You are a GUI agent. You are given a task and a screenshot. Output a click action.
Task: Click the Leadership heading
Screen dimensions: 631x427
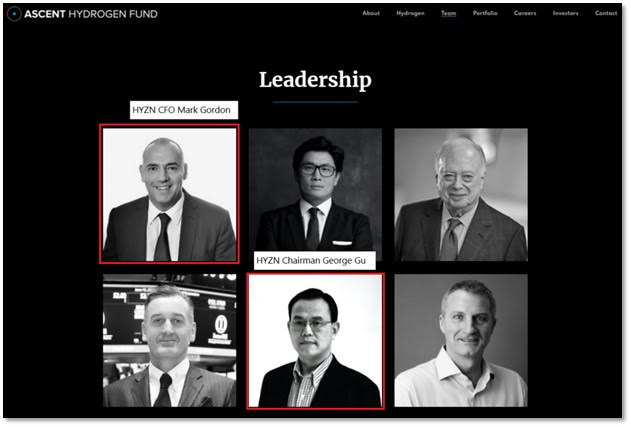(x=315, y=80)
